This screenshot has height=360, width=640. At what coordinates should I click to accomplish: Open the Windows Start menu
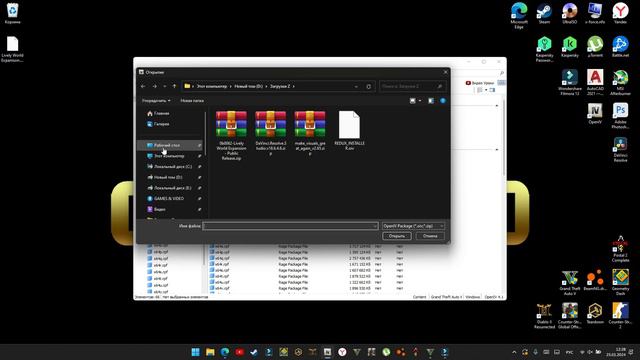pos(196,352)
